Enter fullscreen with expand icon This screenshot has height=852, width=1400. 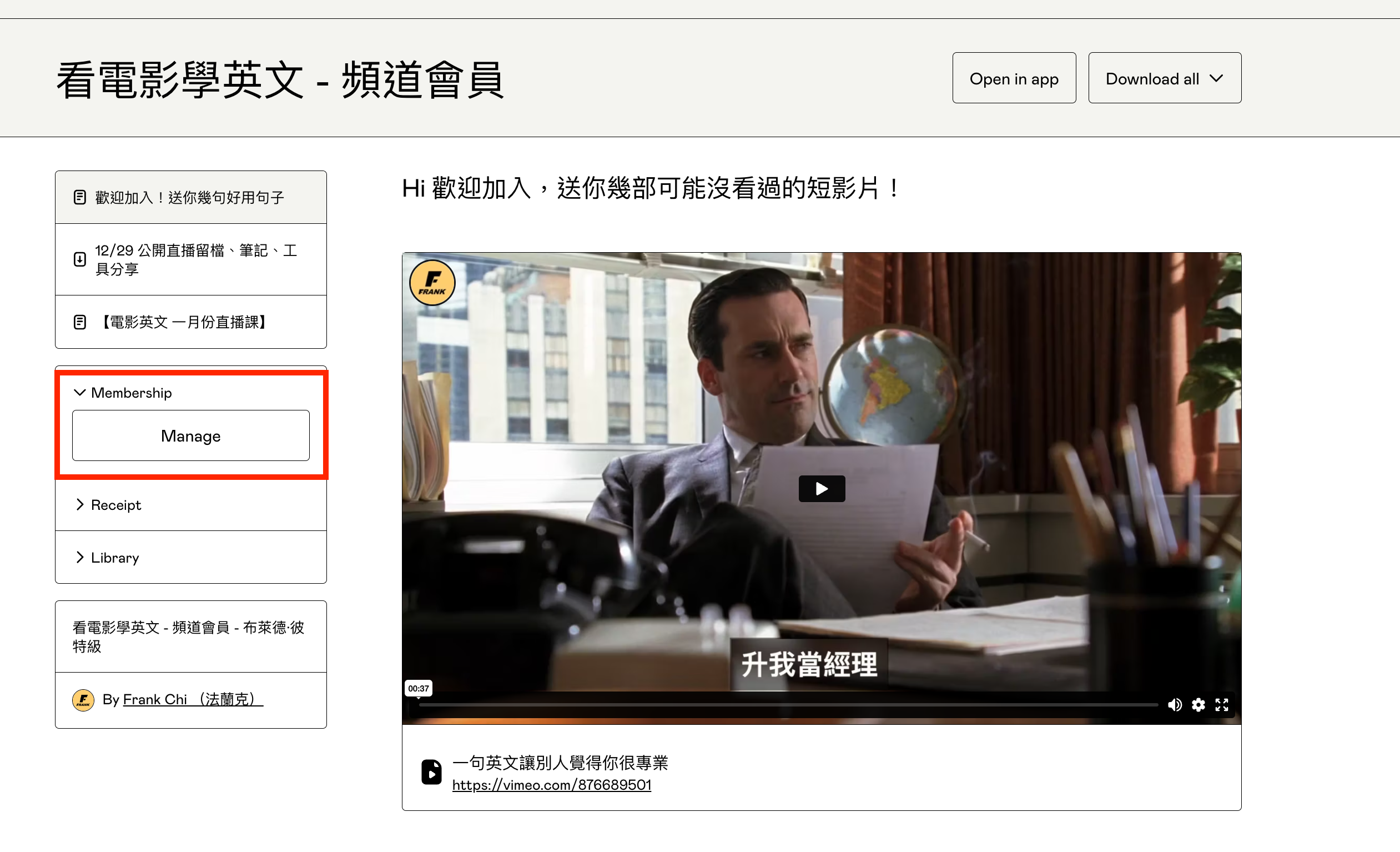(1221, 705)
